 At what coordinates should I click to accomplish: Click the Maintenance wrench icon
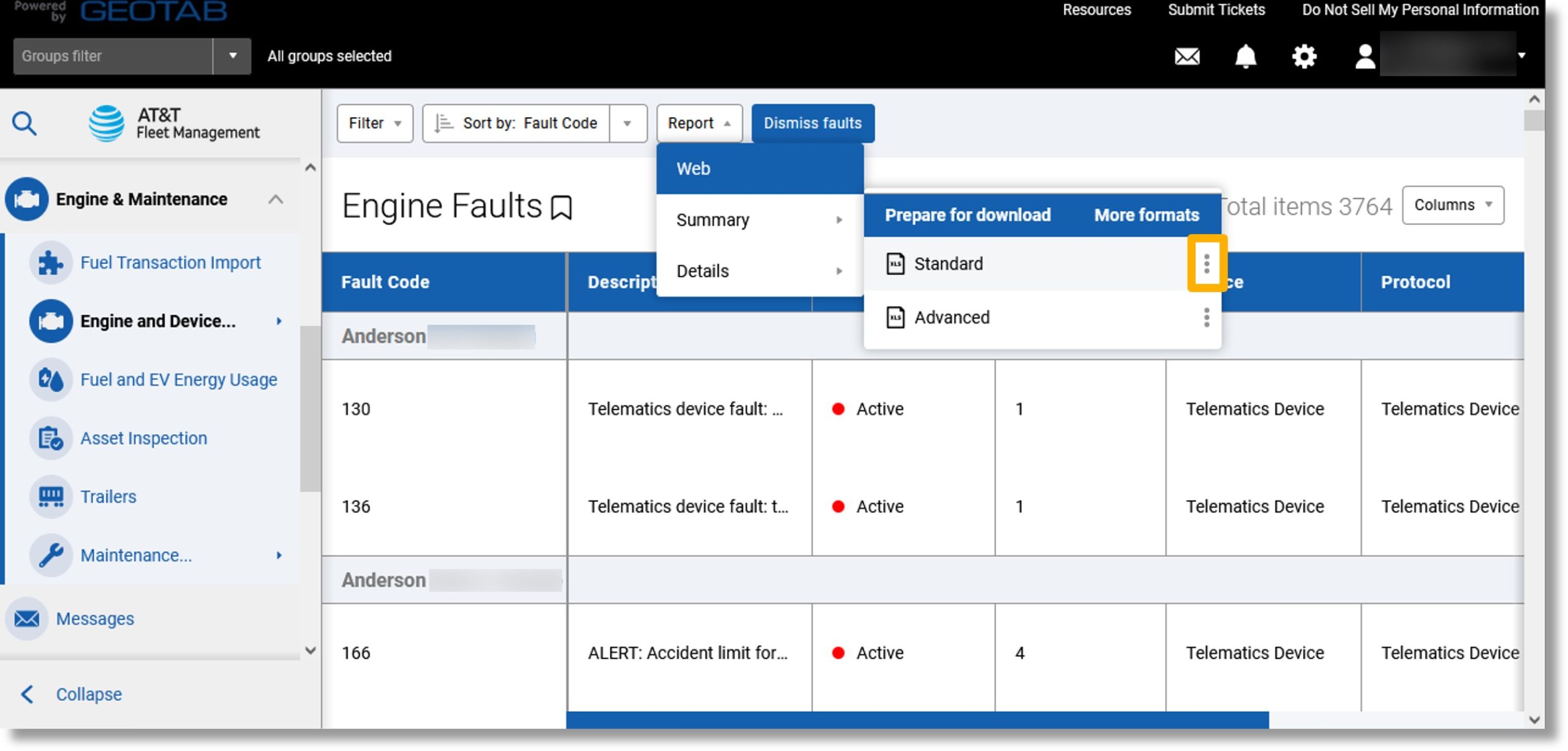pos(51,556)
